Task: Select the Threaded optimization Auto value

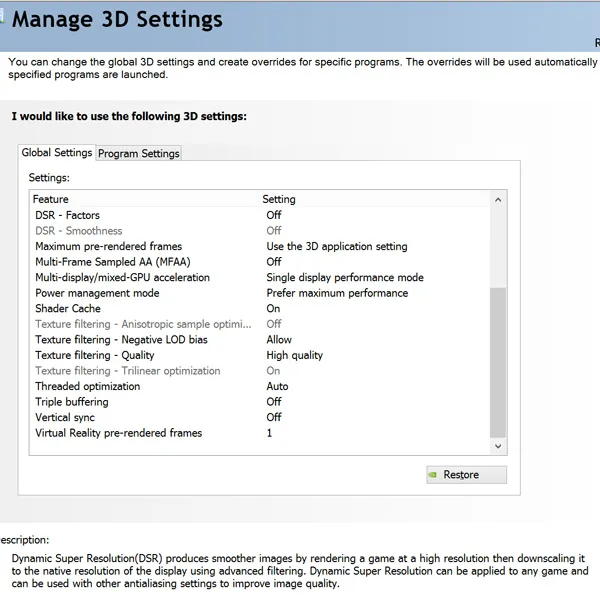Action: tap(277, 386)
